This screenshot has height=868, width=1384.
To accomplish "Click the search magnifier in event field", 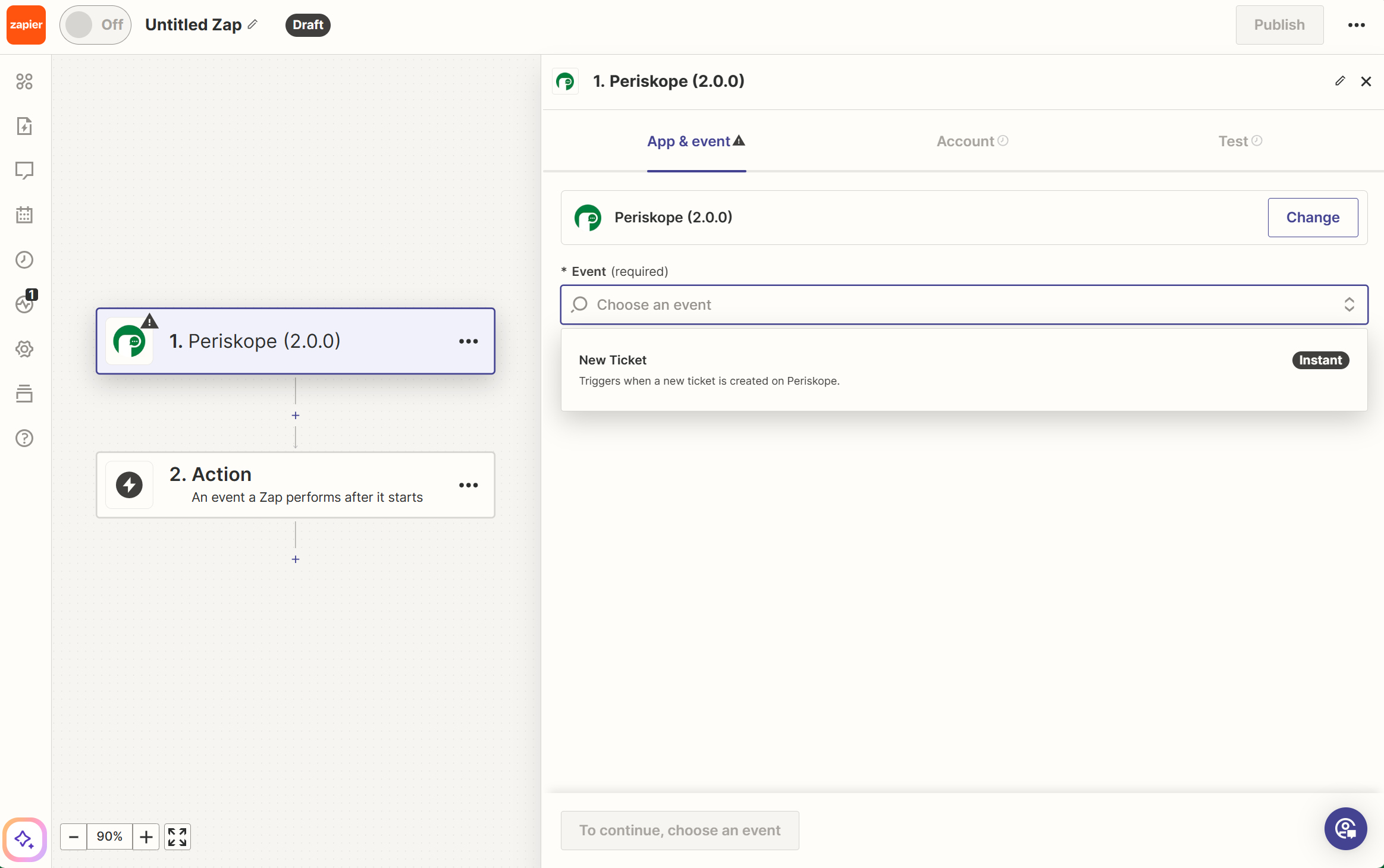I will [579, 305].
